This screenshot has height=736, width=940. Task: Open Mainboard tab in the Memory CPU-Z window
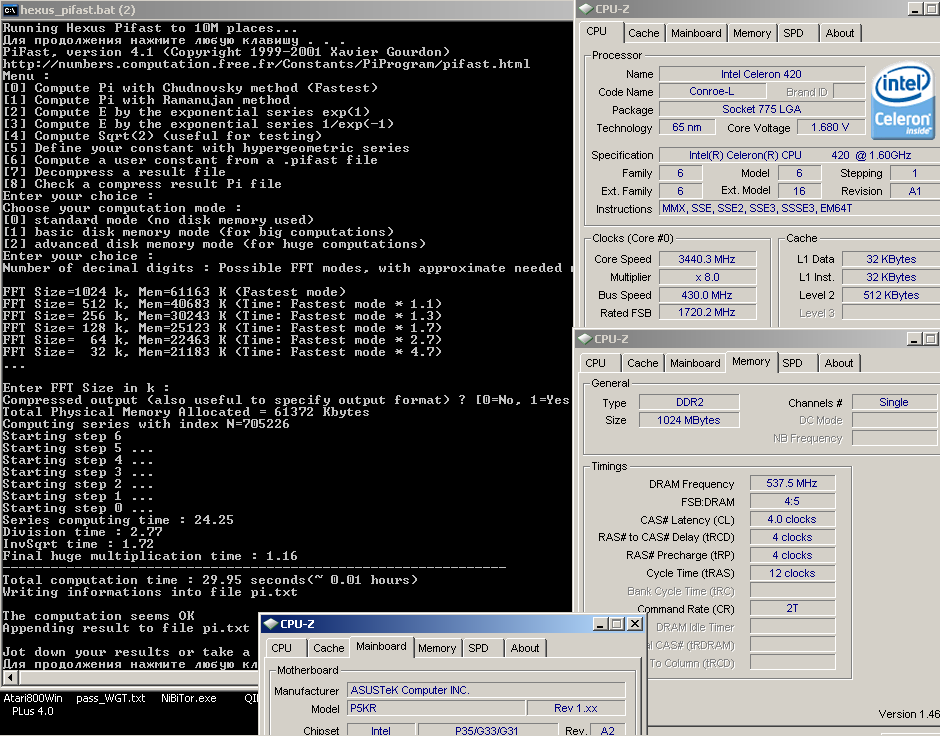click(695, 363)
